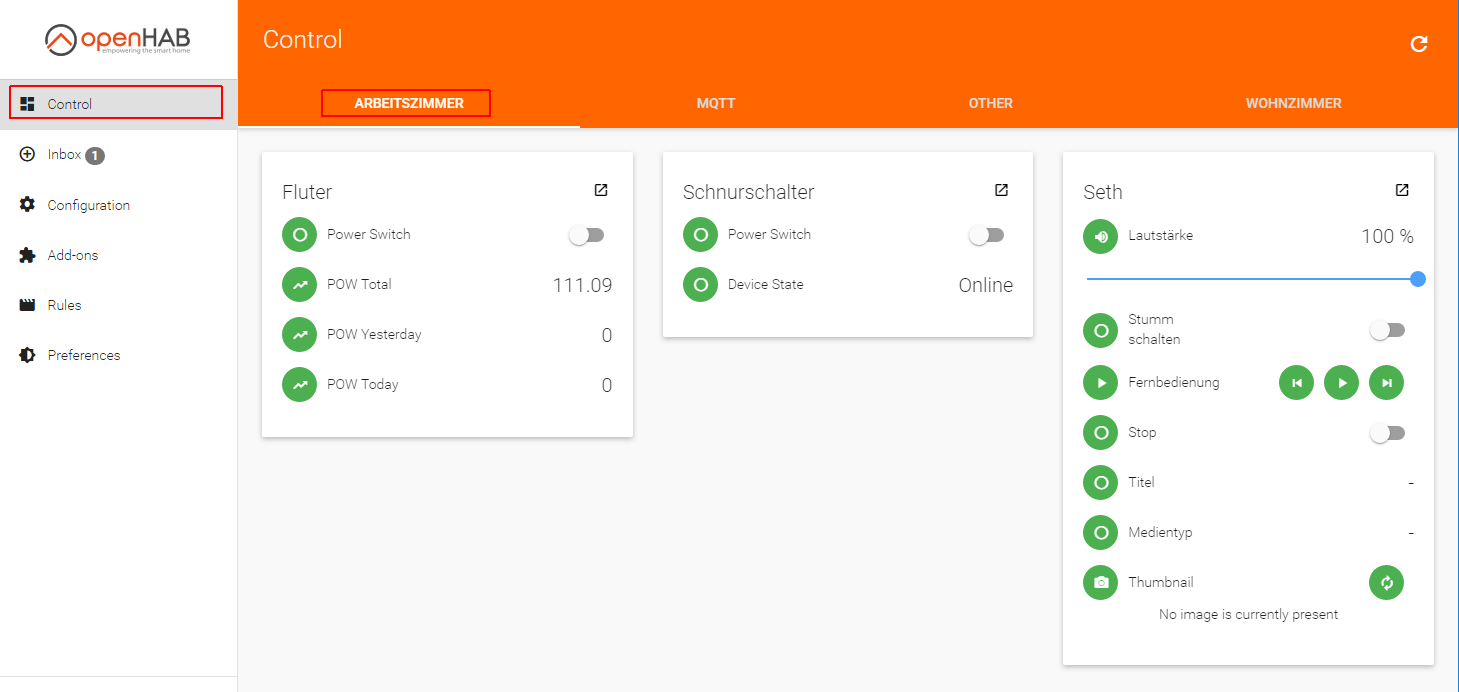Click the Inbox plus-circle sidebar icon

(x=27, y=154)
